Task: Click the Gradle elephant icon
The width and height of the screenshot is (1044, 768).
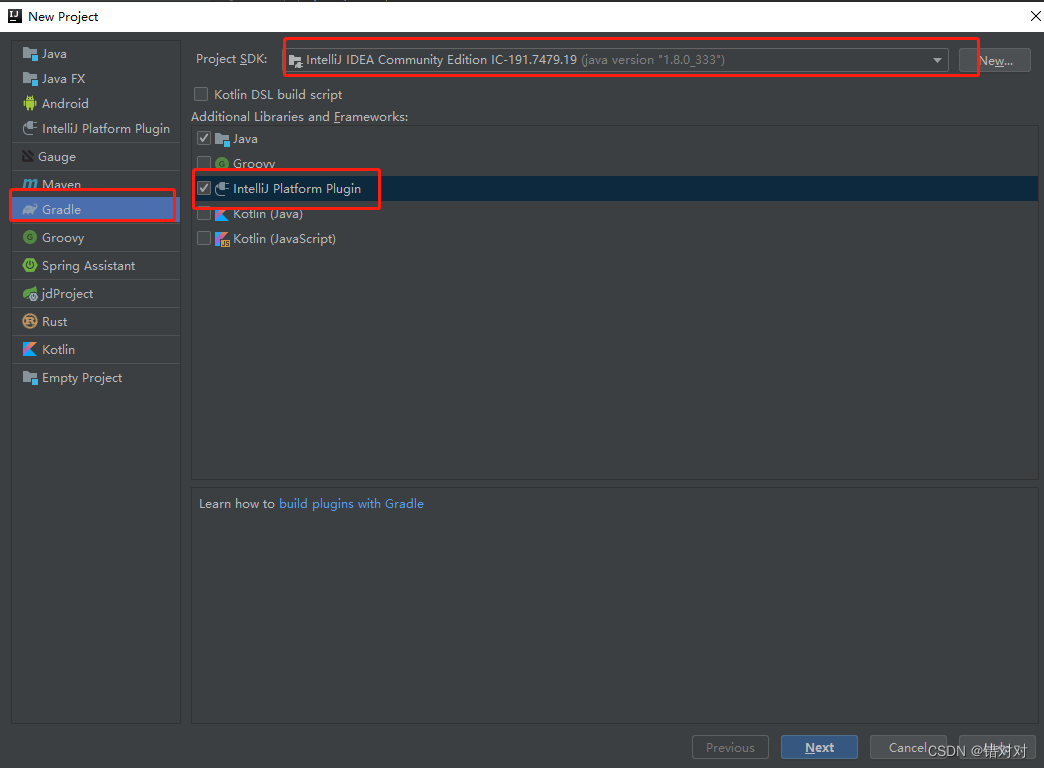Action: tap(30, 209)
